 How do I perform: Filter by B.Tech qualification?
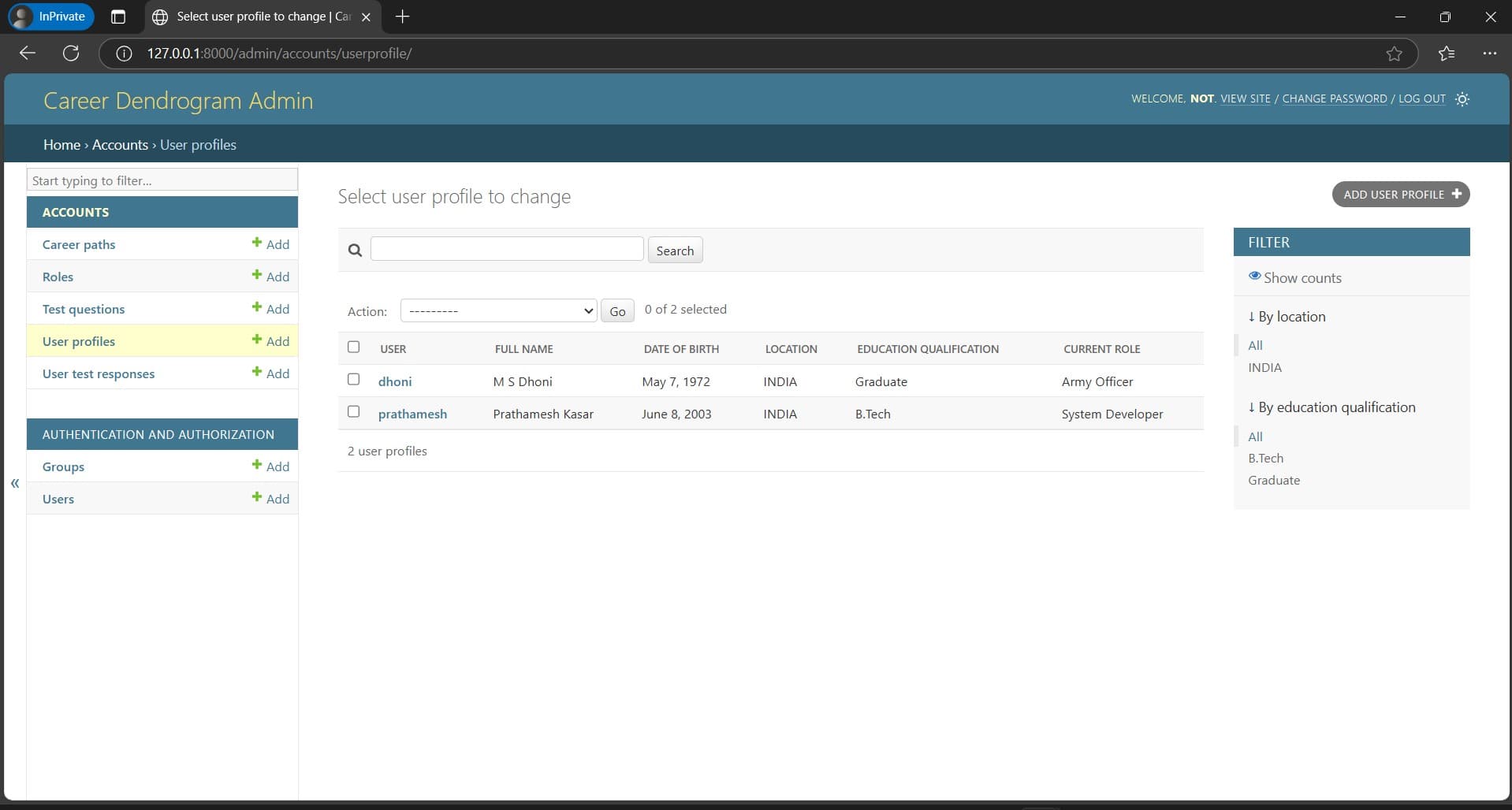(x=1265, y=458)
